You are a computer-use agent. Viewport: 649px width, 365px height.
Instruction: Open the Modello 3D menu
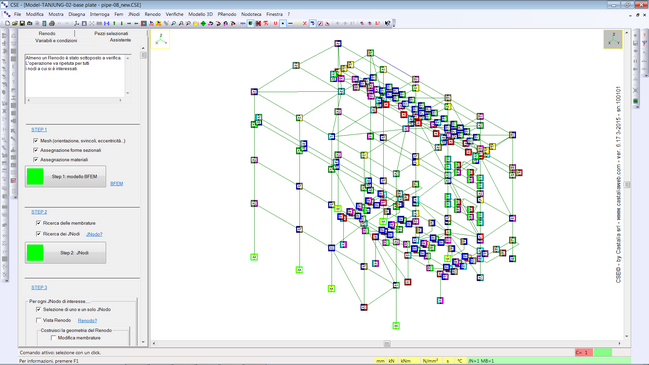pyautogui.click(x=200, y=14)
